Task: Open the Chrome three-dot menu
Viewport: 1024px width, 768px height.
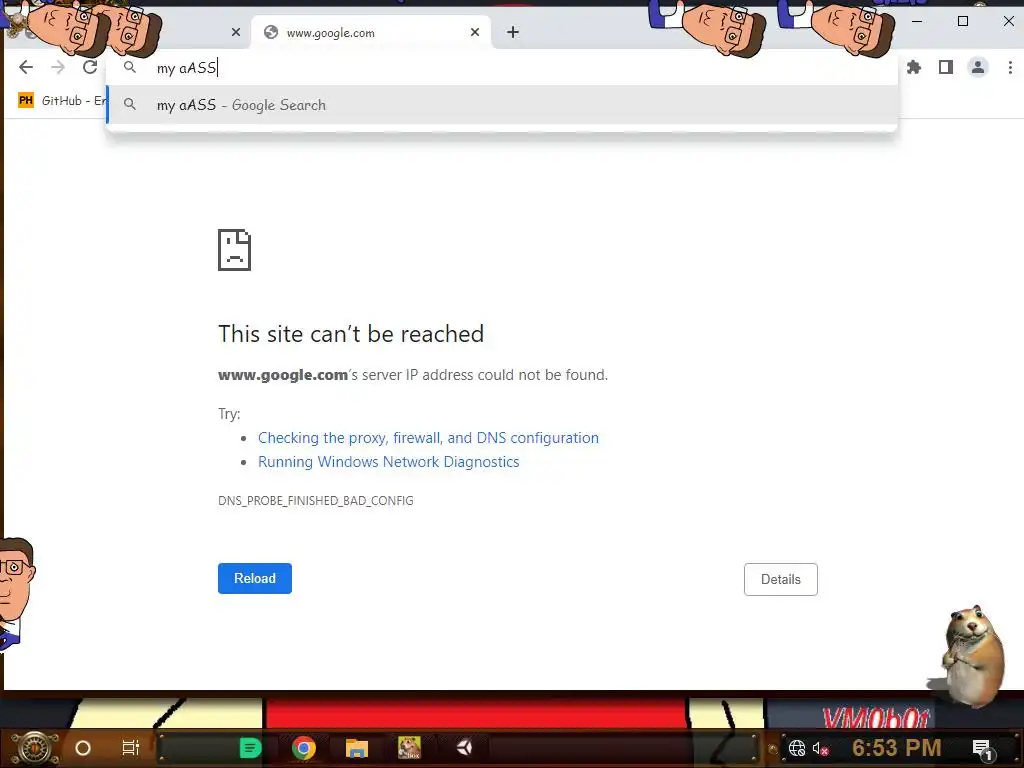Action: pos(1010,67)
